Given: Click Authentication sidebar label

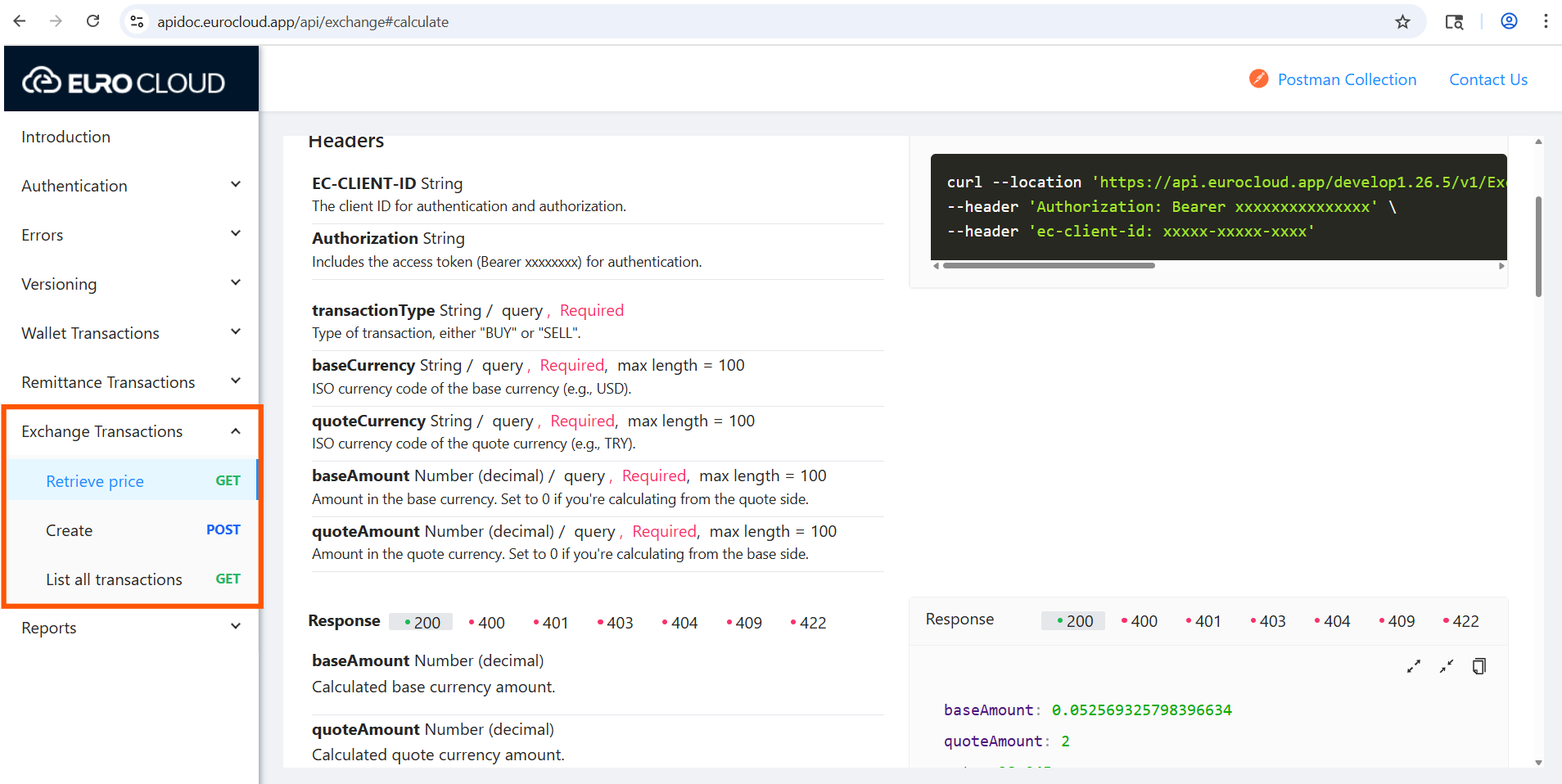Looking at the screenshot, I should 74,186.
